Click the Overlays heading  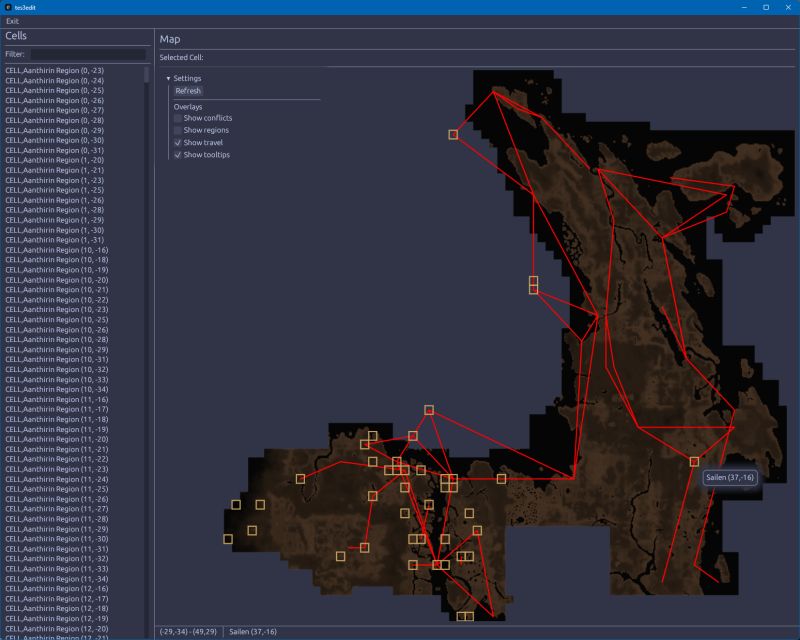coord(188,107)
